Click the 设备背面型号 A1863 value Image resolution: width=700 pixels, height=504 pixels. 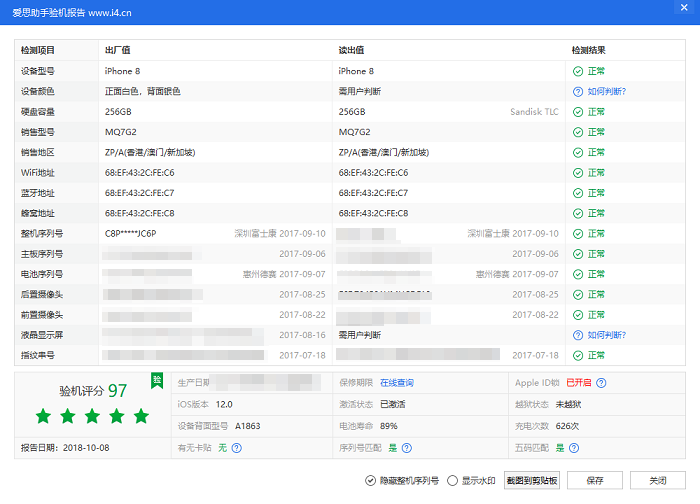pyautogui.click(x=248, y=426)
